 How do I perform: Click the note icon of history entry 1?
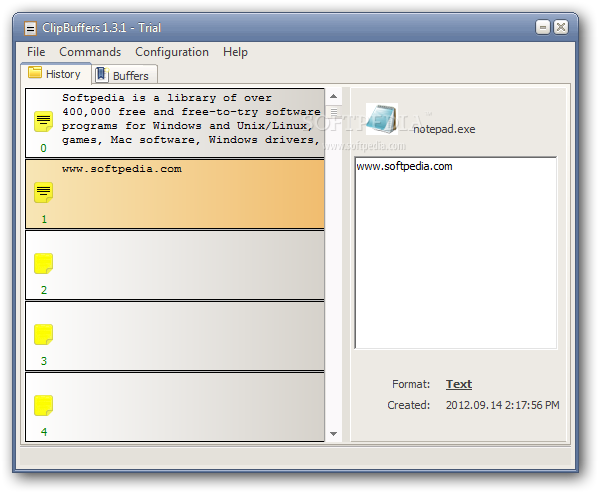pyautogui.click(x=44, y=192)
